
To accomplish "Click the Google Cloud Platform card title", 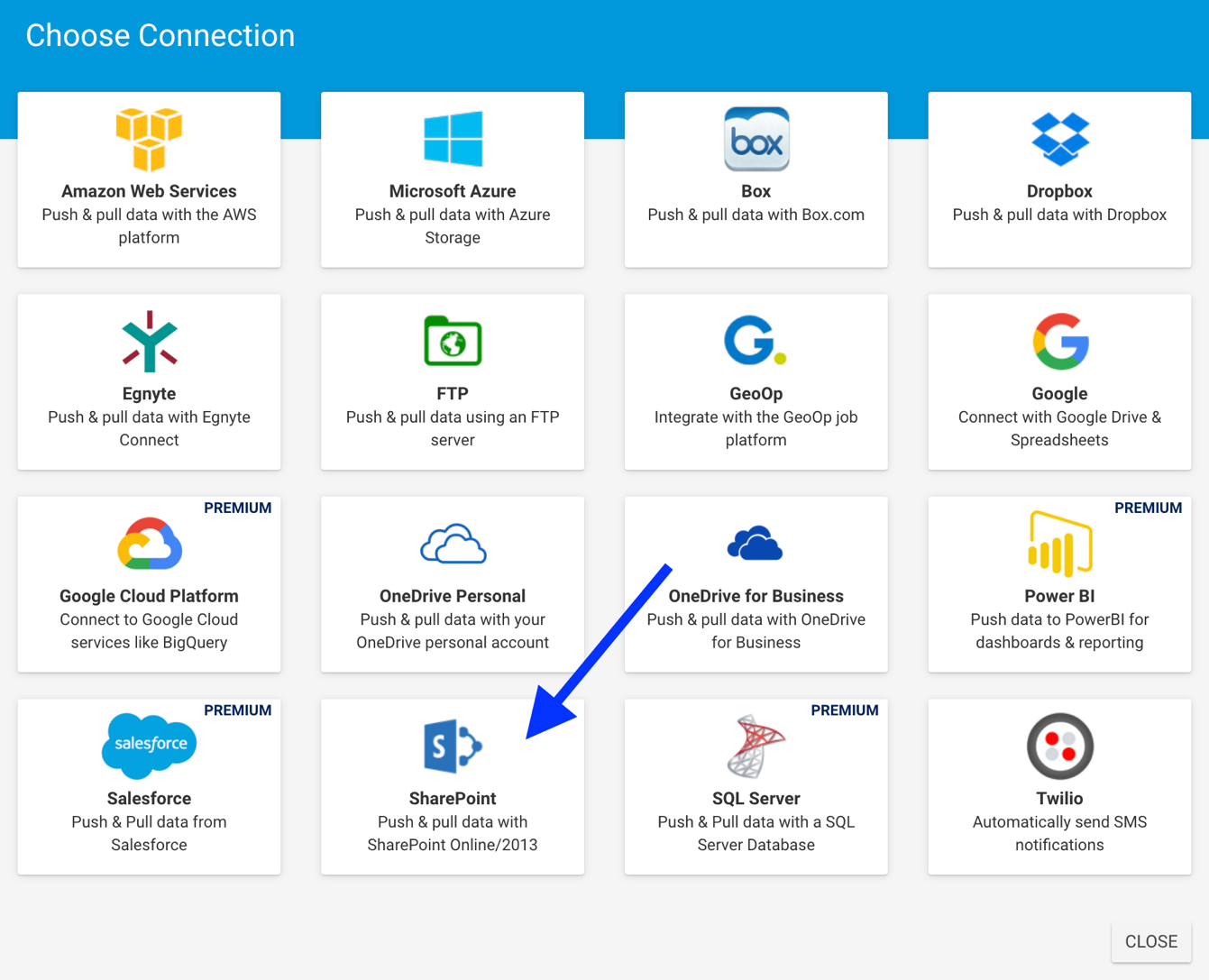I will [x=150, y=596].
